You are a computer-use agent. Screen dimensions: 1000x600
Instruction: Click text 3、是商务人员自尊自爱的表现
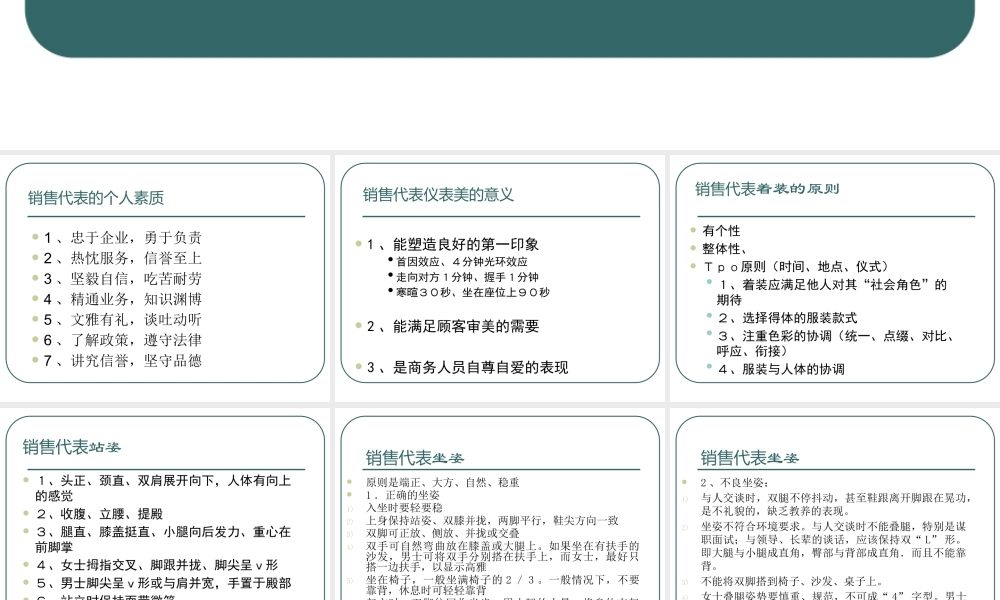467,367
